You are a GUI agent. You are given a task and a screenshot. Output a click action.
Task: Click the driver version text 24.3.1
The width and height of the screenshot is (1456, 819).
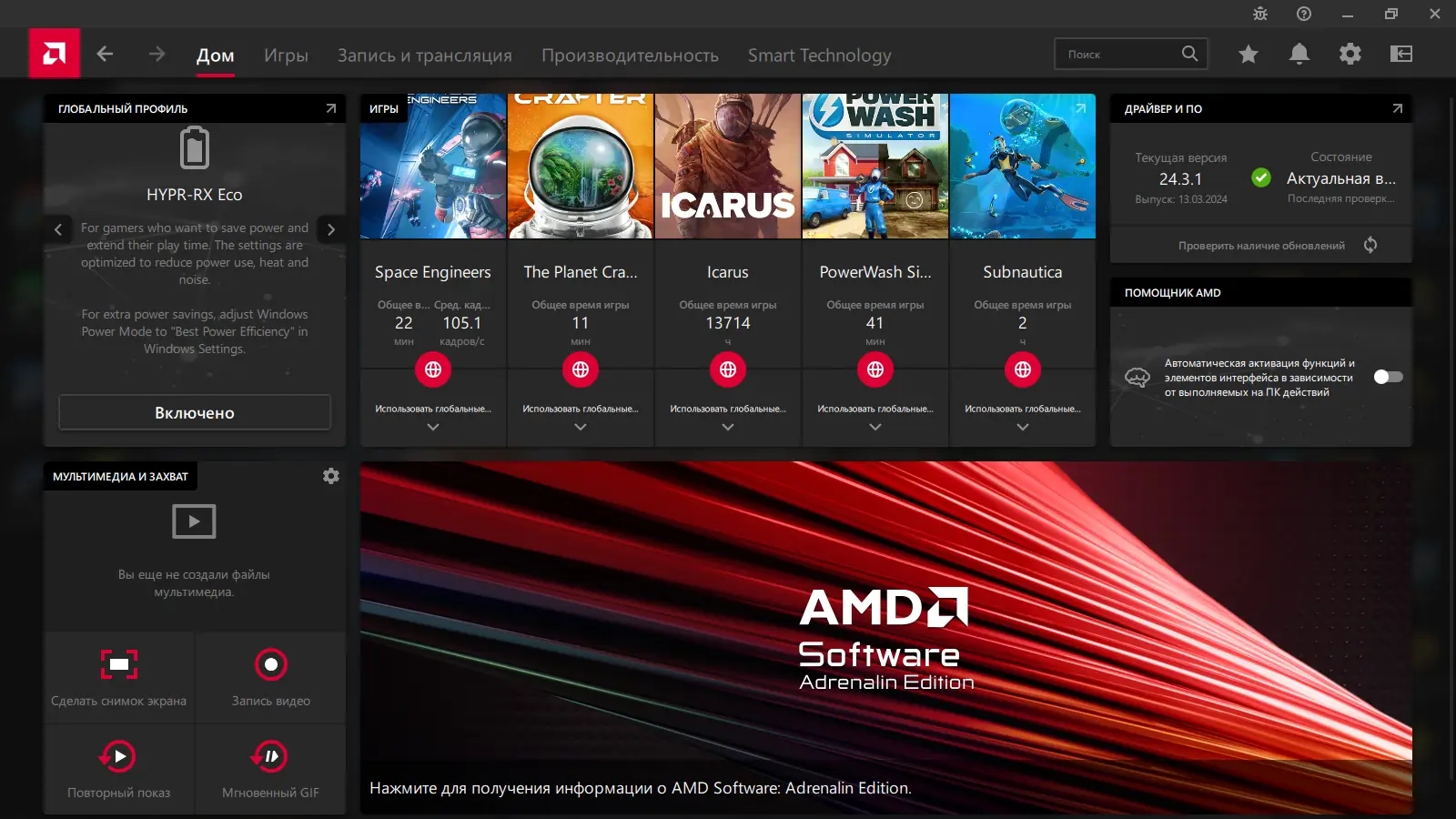[1180, 179]
